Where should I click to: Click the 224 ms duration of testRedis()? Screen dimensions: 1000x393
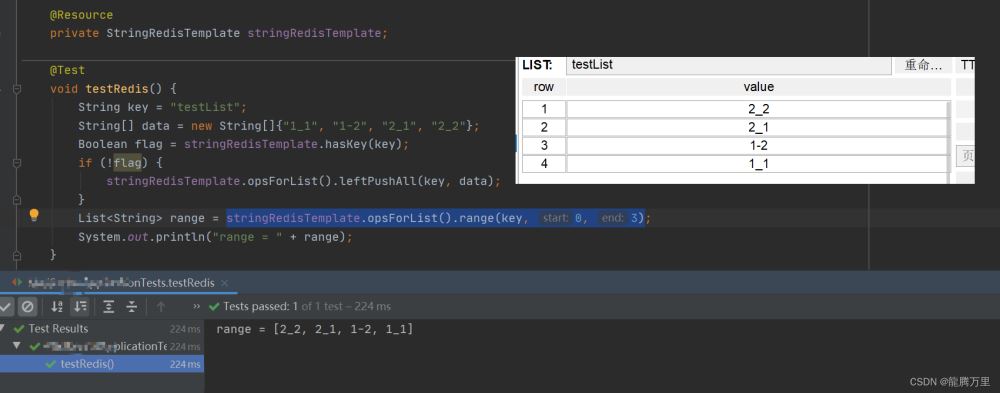click(185, 364)
